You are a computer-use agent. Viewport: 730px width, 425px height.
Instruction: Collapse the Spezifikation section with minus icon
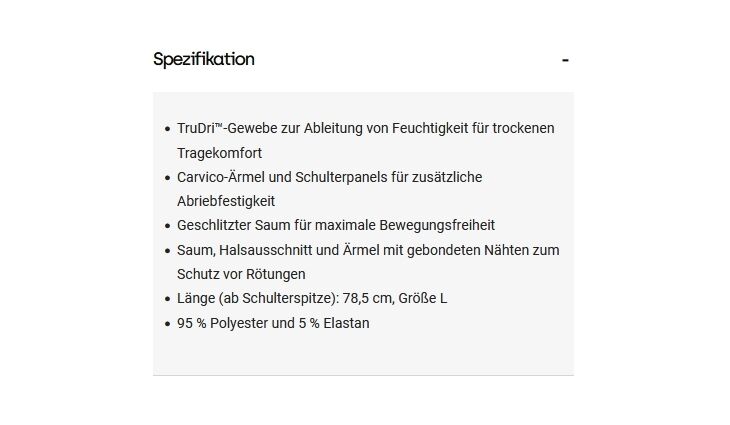(565, 60)
